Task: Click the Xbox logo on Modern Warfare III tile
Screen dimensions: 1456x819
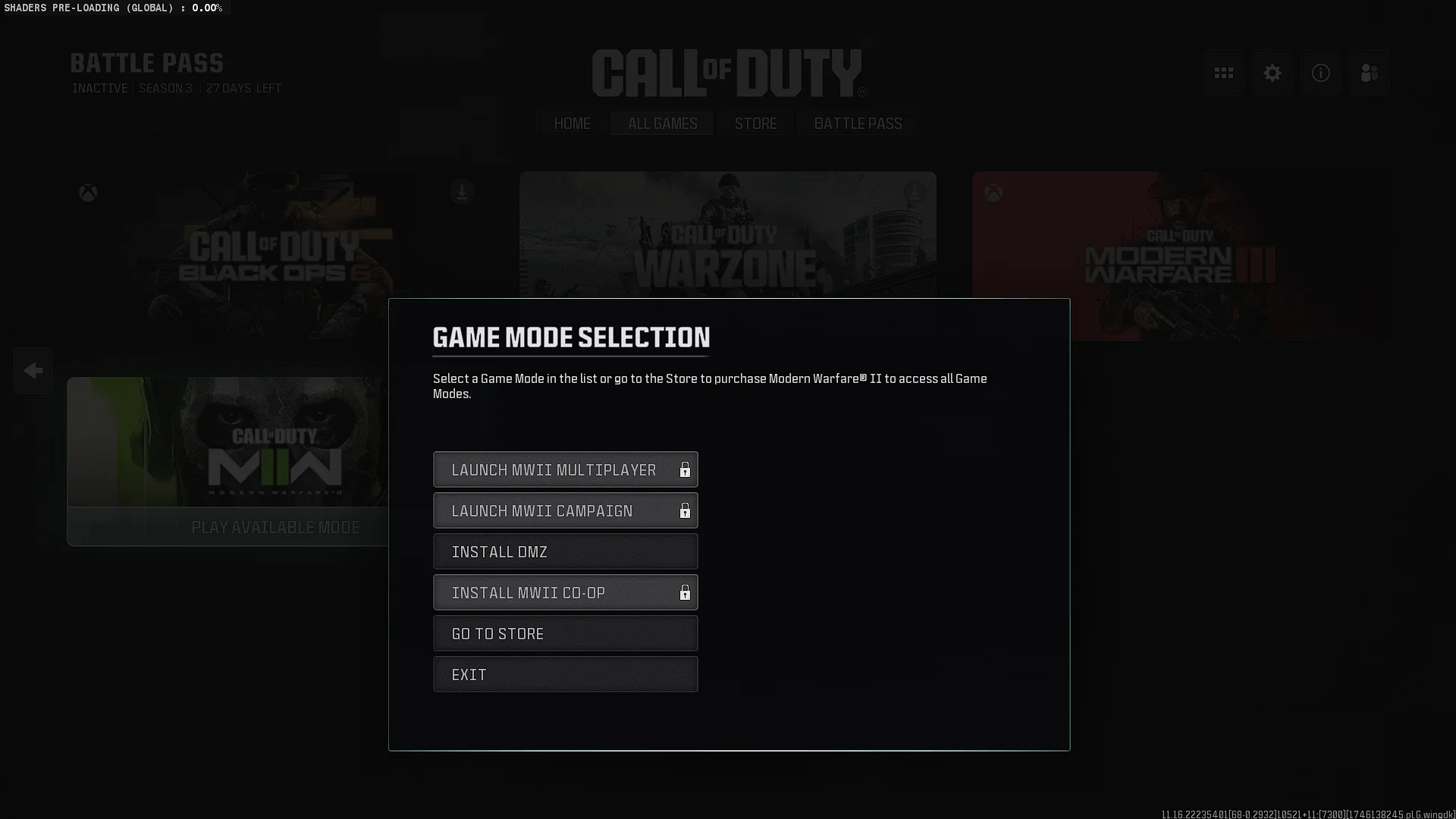Action: pyautogui.click(x=993, y=193)
